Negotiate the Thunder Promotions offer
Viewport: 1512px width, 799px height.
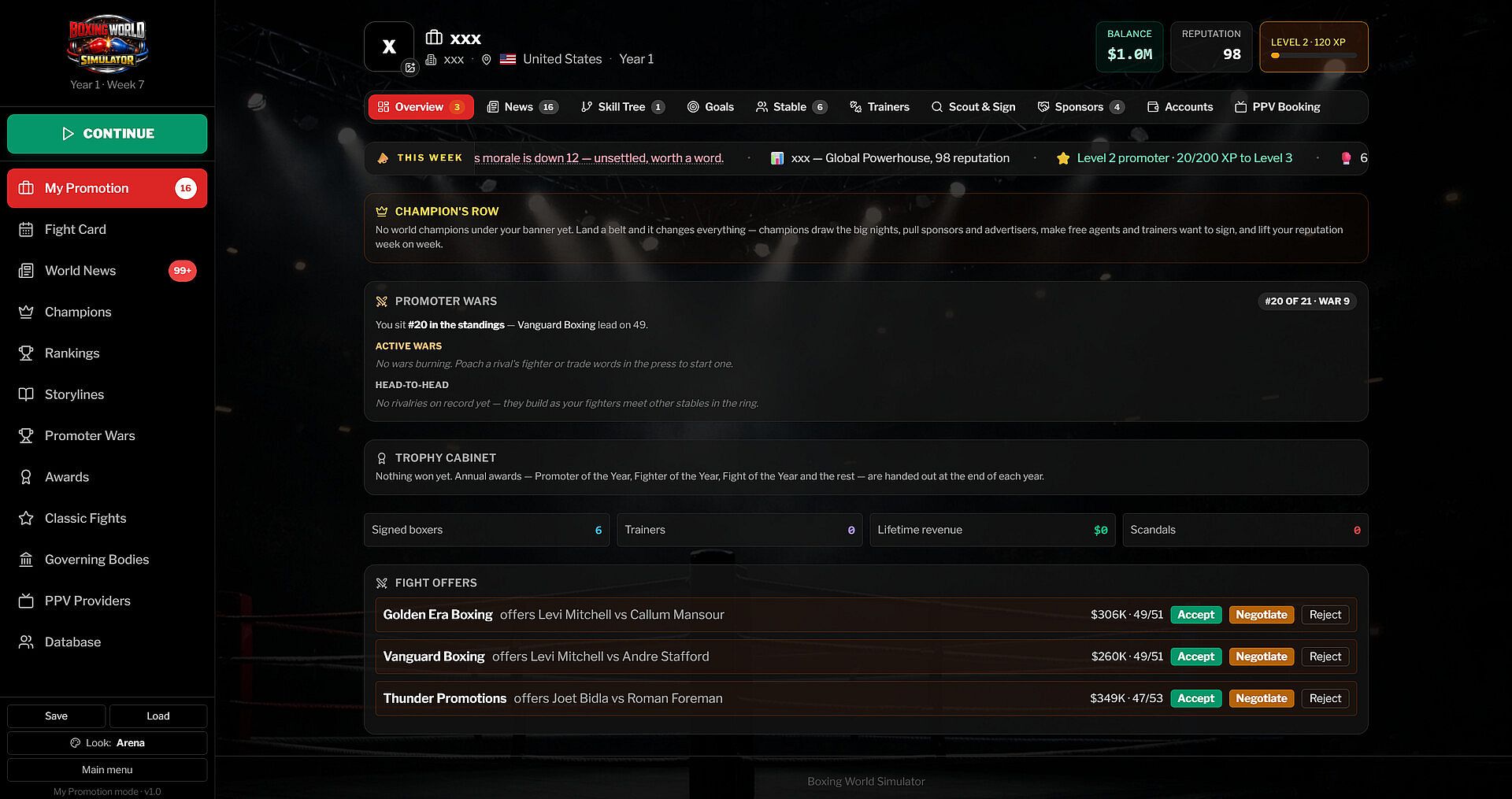[1262, 698]
